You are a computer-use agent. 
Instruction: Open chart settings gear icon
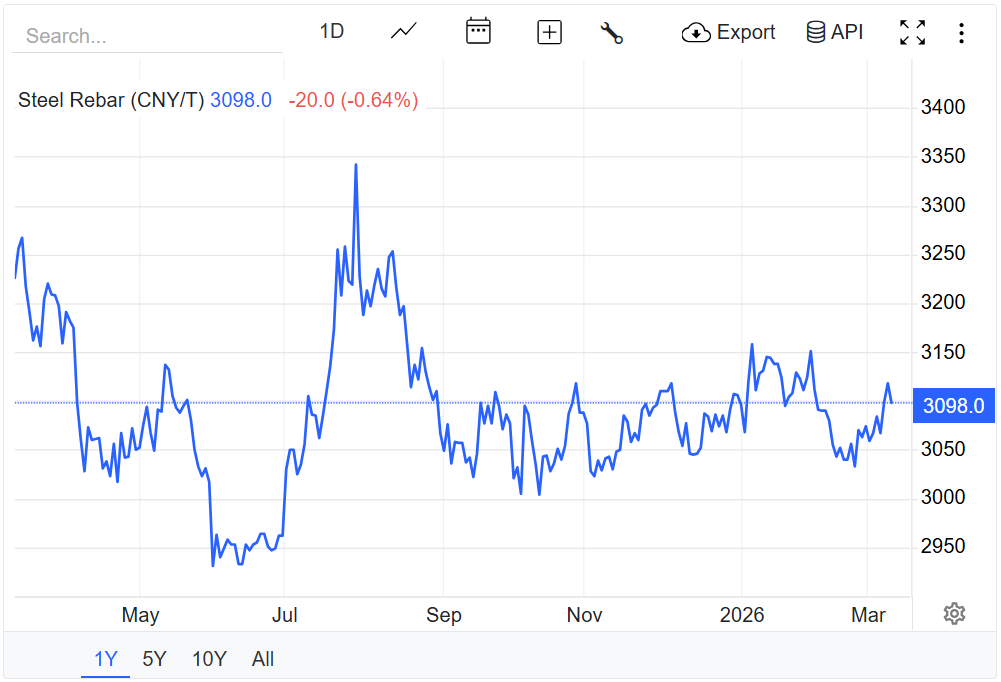[954, 613]
